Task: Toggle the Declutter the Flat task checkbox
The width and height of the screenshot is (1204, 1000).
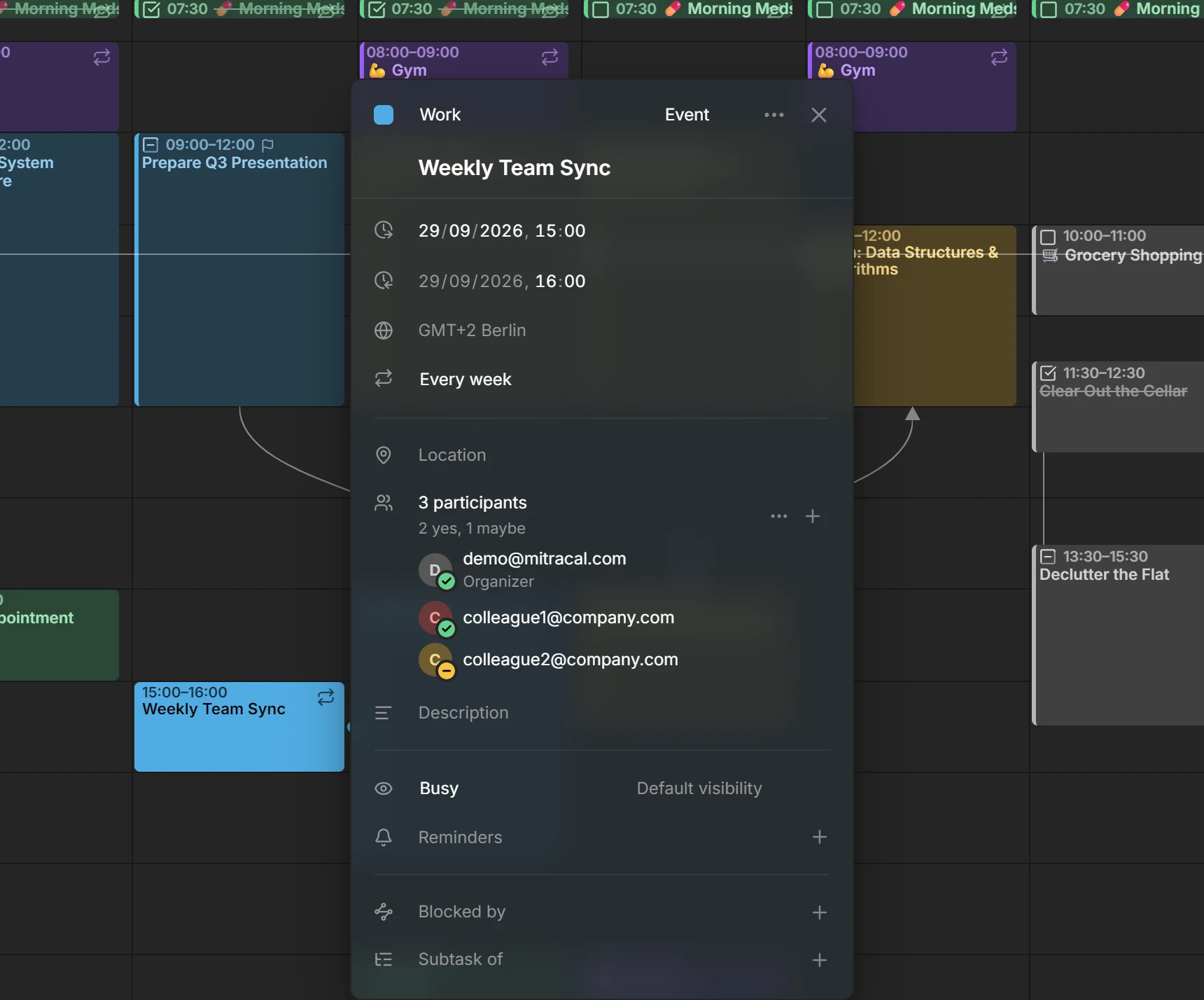Action: coord(1048,557)
